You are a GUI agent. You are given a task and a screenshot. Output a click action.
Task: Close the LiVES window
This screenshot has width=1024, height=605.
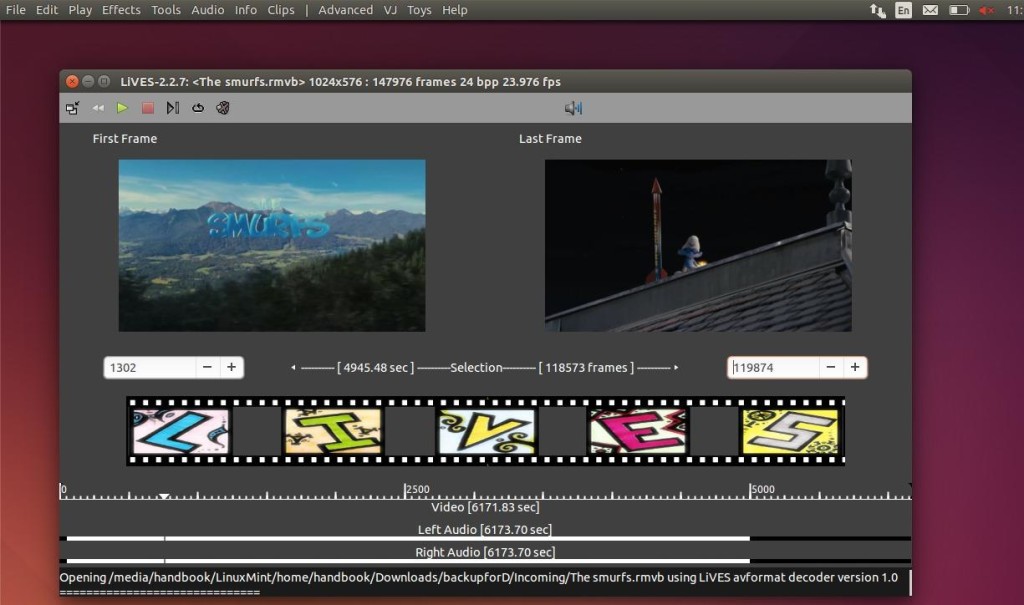[x=72, y=82]
